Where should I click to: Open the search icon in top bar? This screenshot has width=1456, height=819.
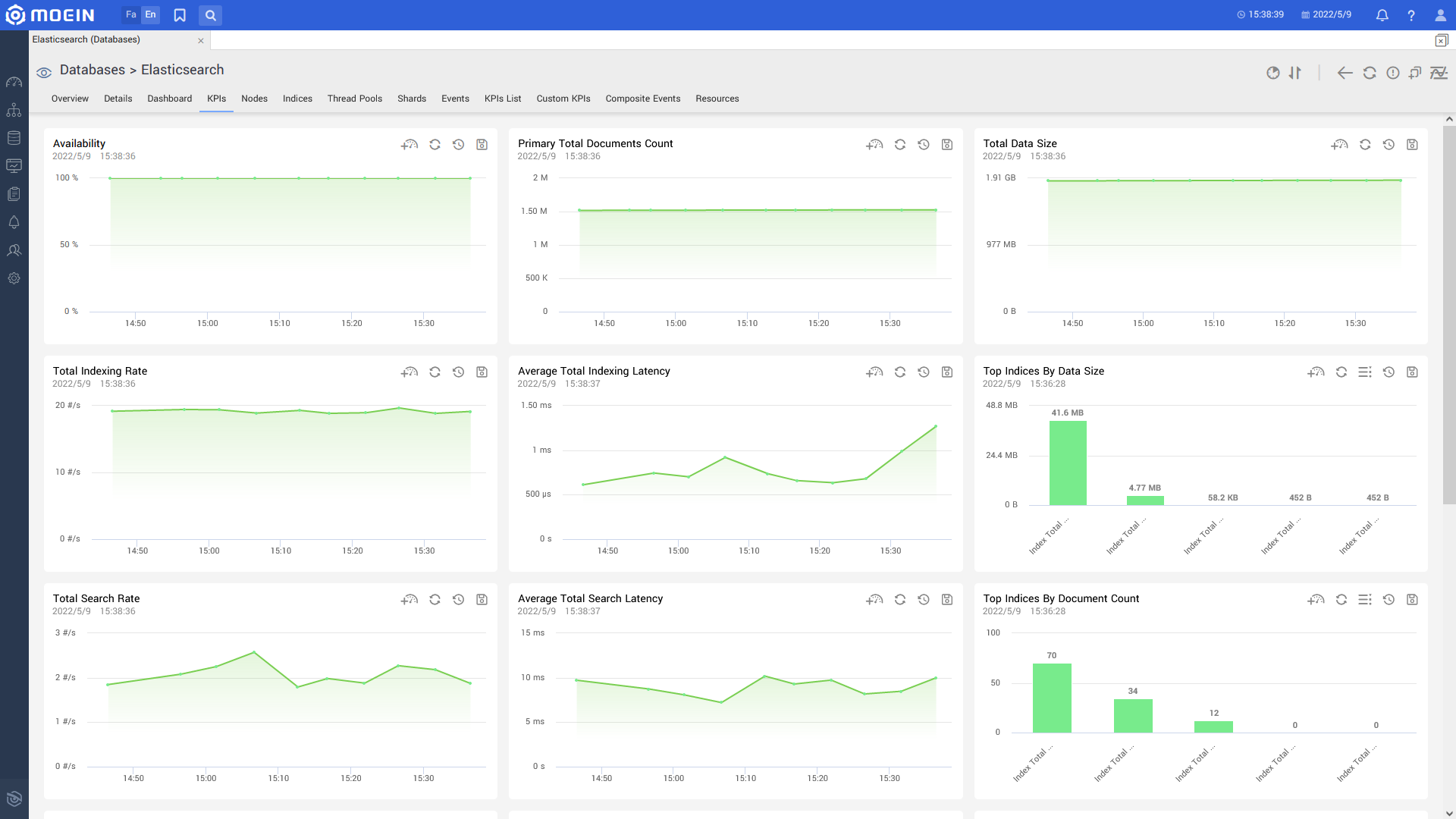[x=210, y=15]
